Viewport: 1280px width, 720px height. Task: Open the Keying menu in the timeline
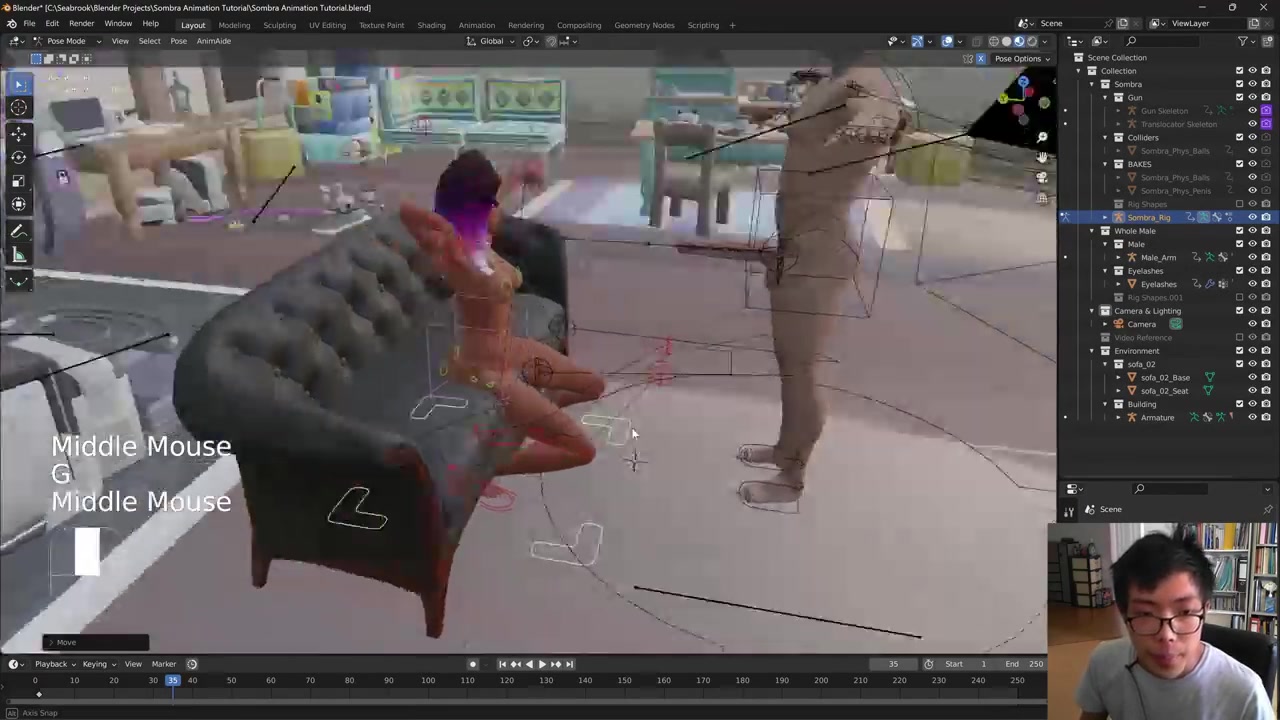[x=95, y=664]
